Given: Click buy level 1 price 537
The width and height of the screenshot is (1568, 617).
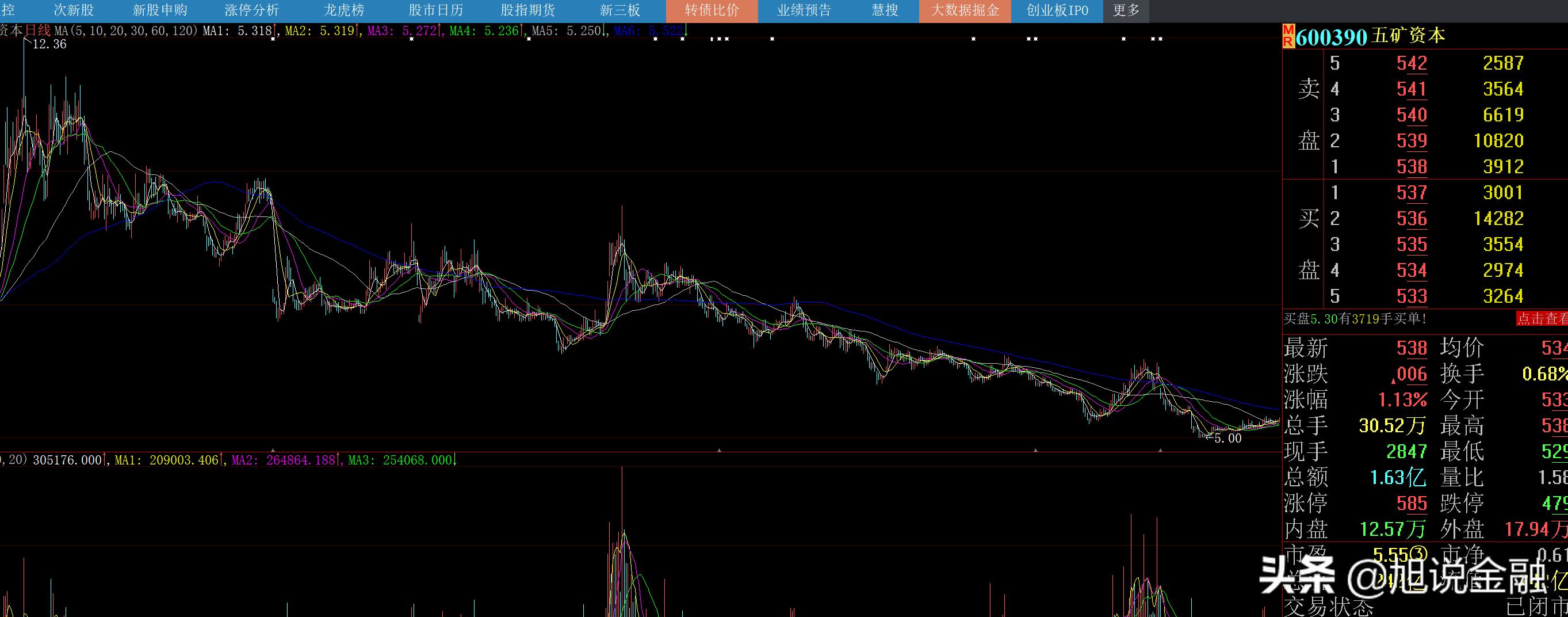Looking at the screenshot, I should (1412, 193).
